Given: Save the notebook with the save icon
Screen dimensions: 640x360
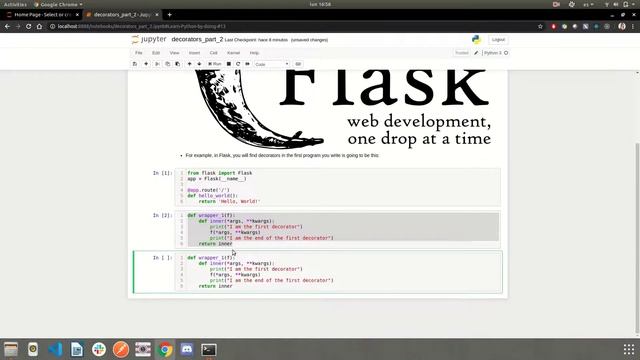Looking at the screenshot, I should [x=135, y=64].
